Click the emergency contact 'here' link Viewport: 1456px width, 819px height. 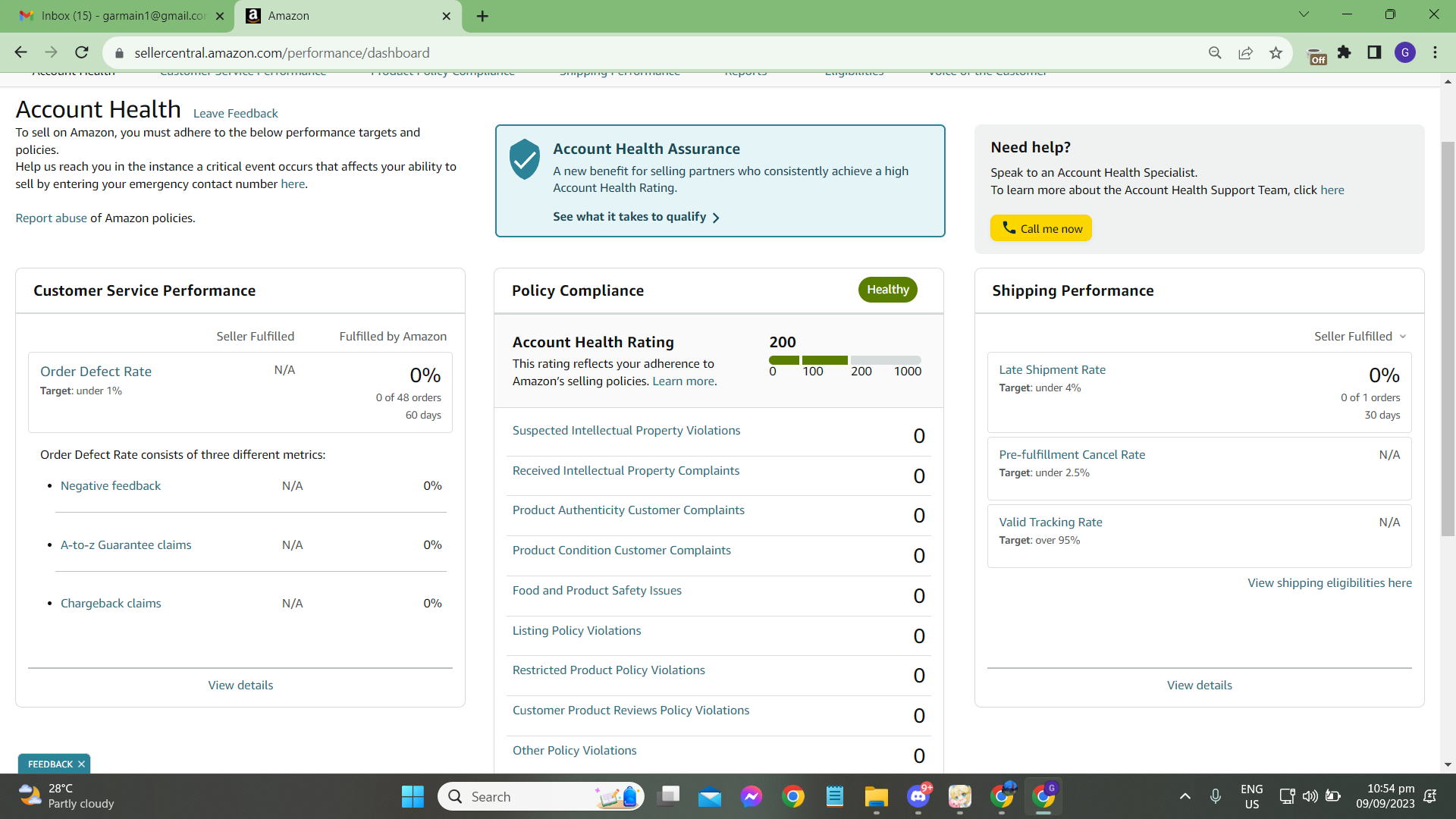[293, 184]
